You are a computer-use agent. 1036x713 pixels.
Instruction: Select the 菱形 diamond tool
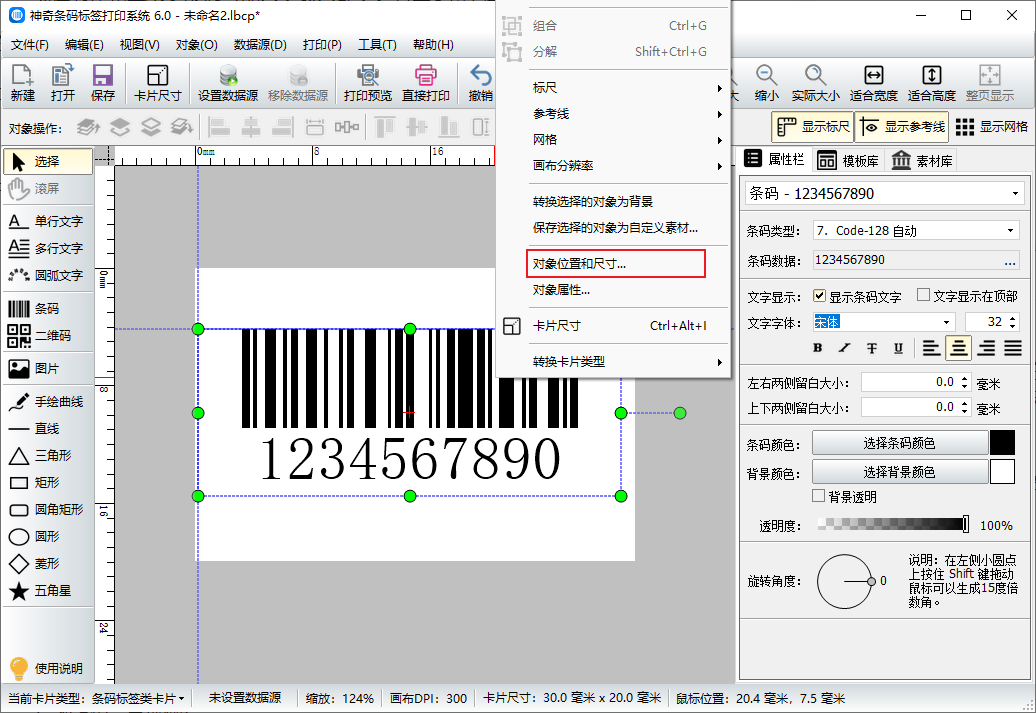tap(48, 564)
